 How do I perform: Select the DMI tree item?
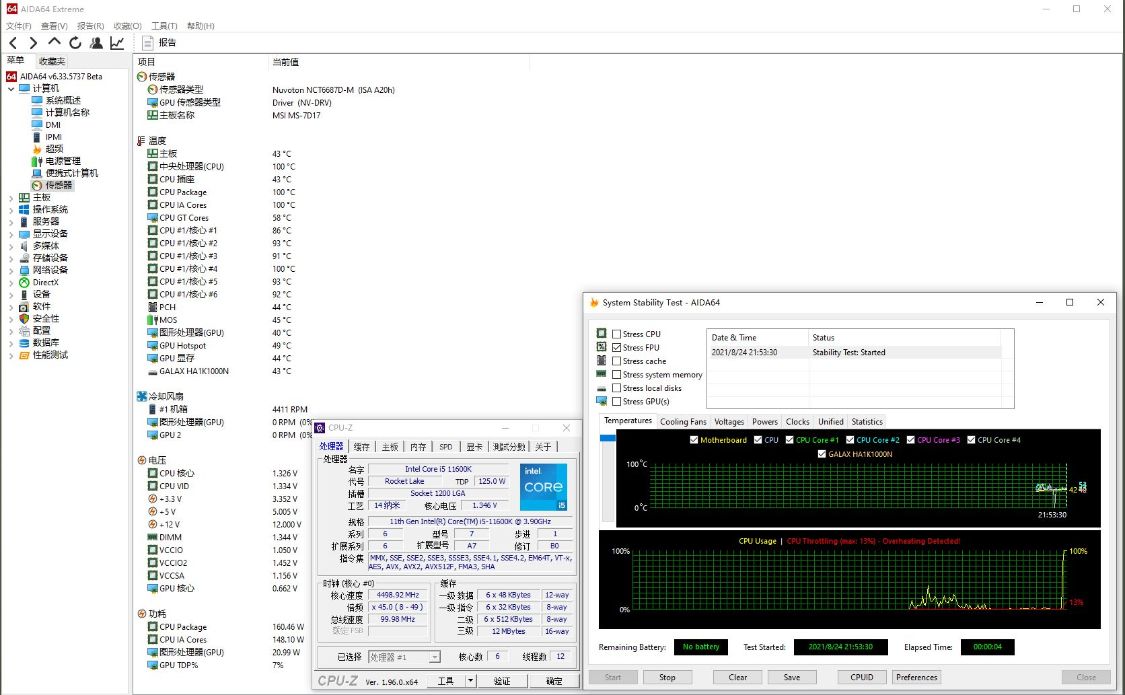(53, 125)
